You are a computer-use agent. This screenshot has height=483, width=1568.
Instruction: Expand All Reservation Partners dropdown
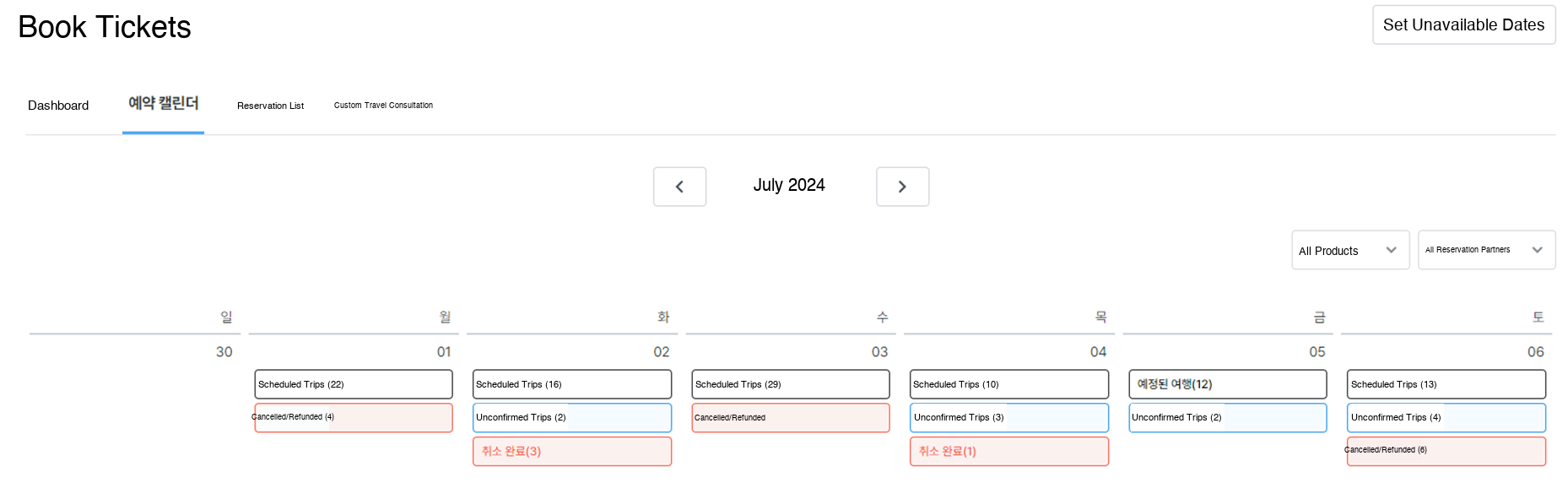(1485, 251)
